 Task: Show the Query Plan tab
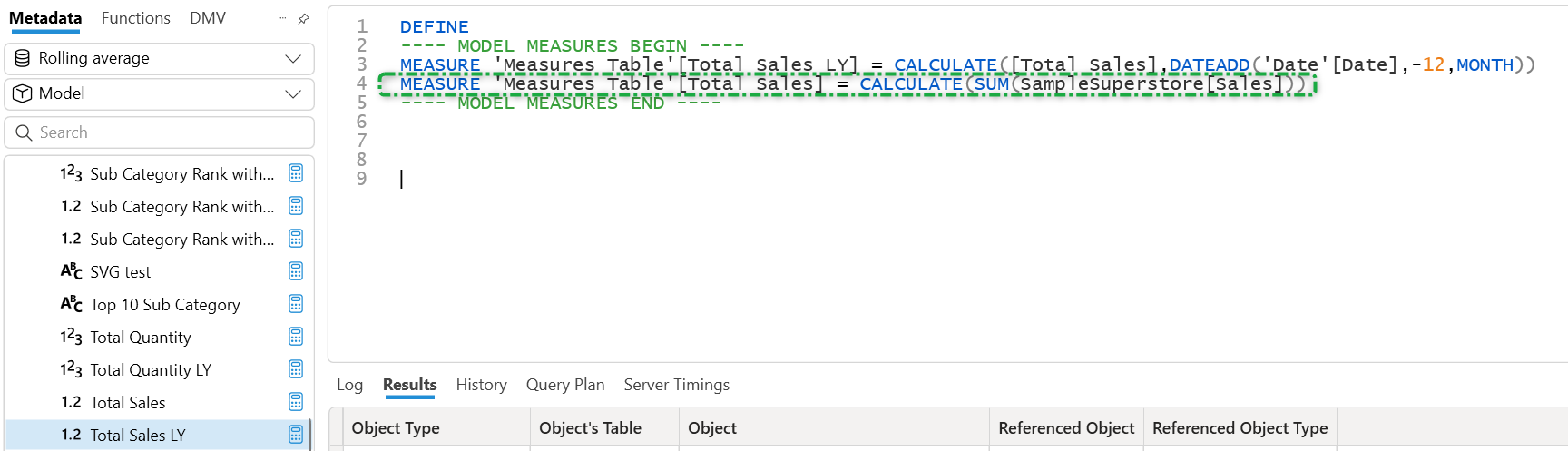pos(564,385)
